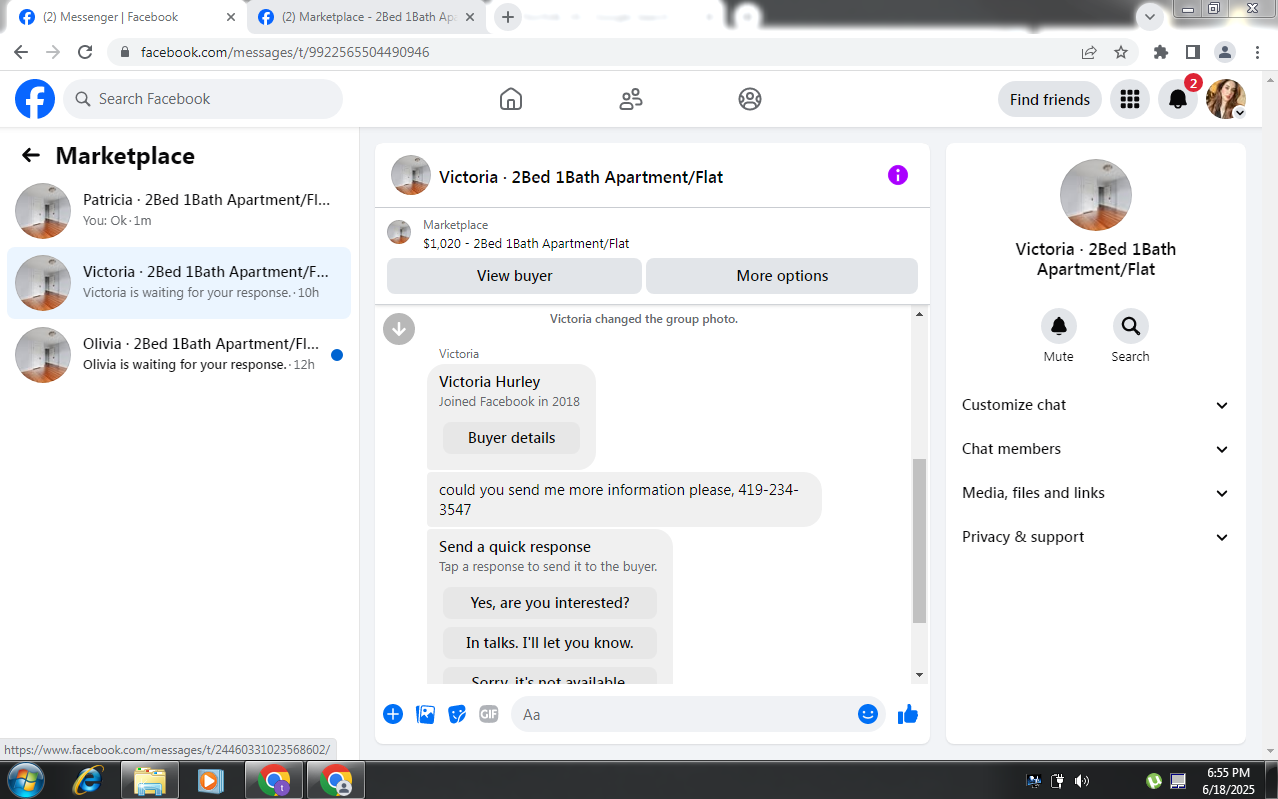Click the taskbar clock showing 6:55 PM
Viewport: 1278px width, 799px height.
pyautogui.click(x=1229, y=781)
